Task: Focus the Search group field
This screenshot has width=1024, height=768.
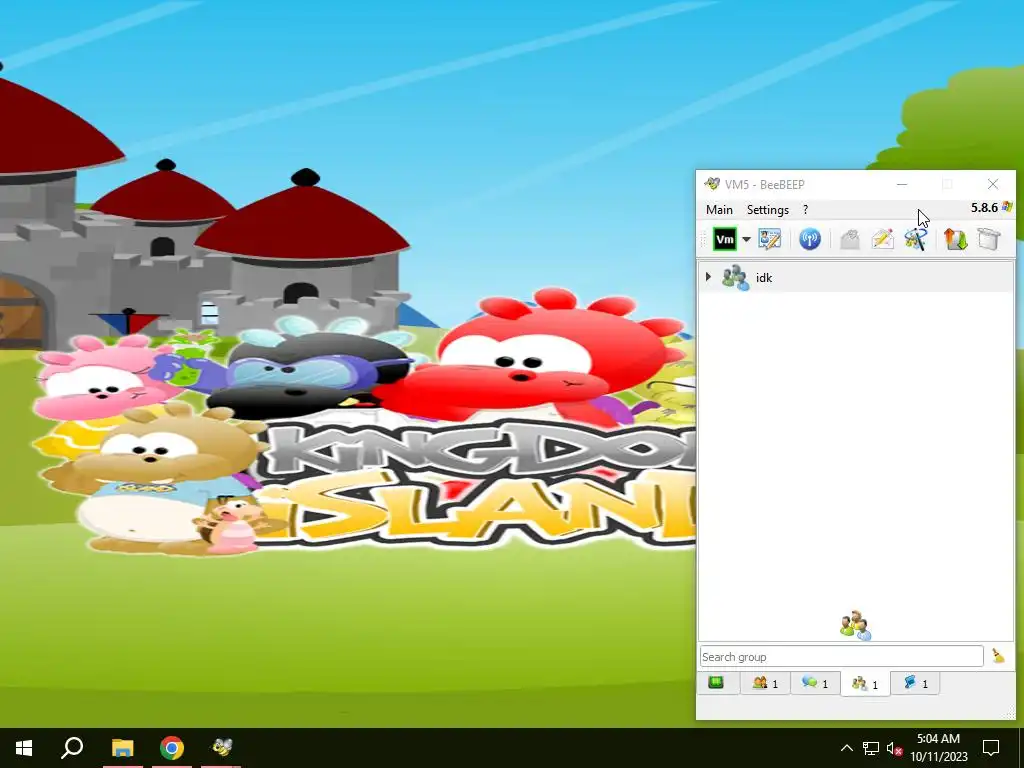Action: (841, 656)
